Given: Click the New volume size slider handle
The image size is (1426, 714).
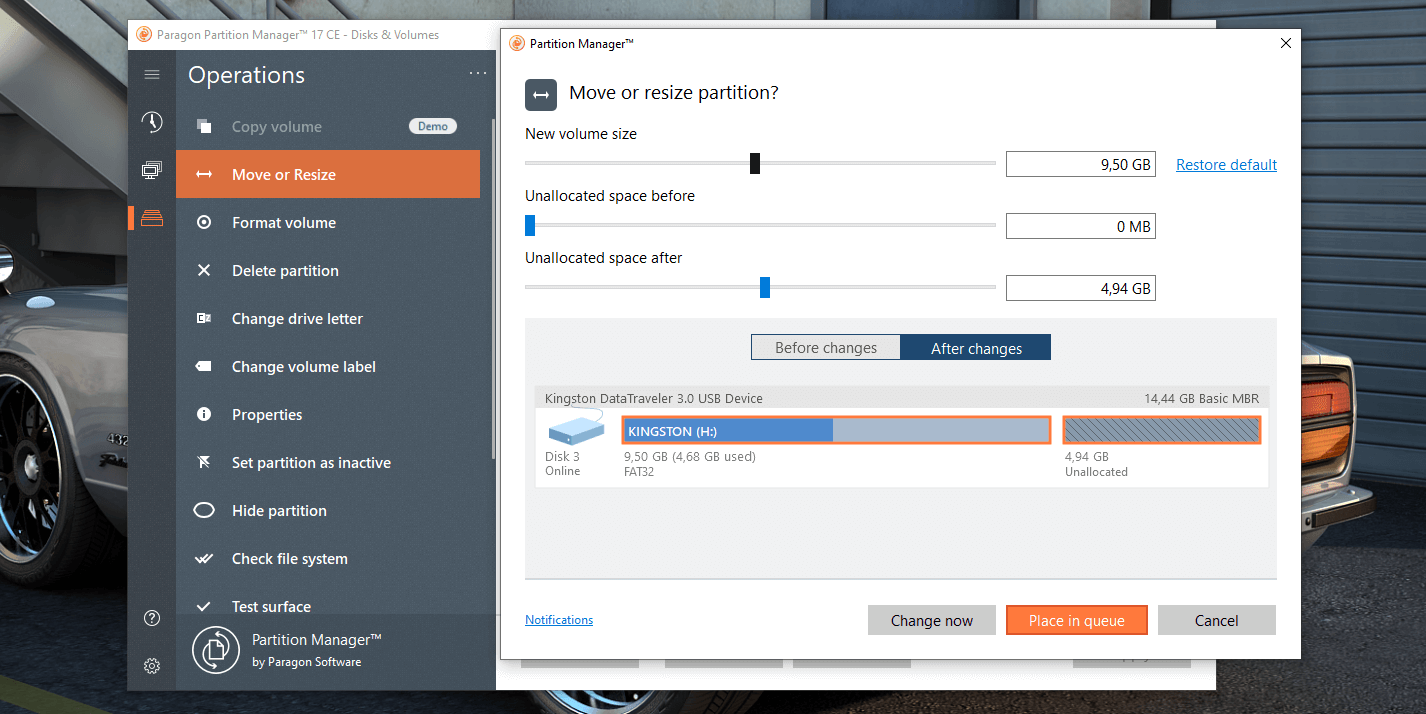Looking at the screenshot, I should [755, 163].
